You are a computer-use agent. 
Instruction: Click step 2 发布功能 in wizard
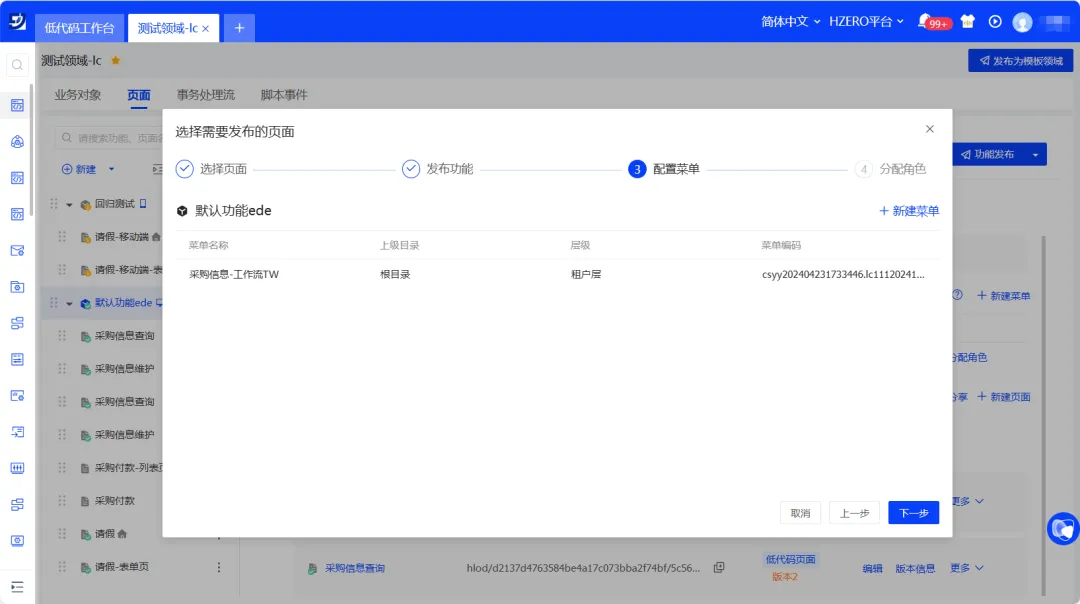tap(437, 169)
